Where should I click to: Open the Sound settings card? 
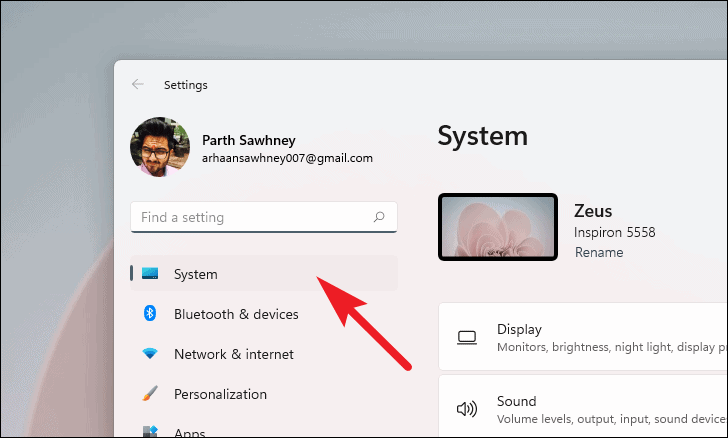[x=583, y=407]
